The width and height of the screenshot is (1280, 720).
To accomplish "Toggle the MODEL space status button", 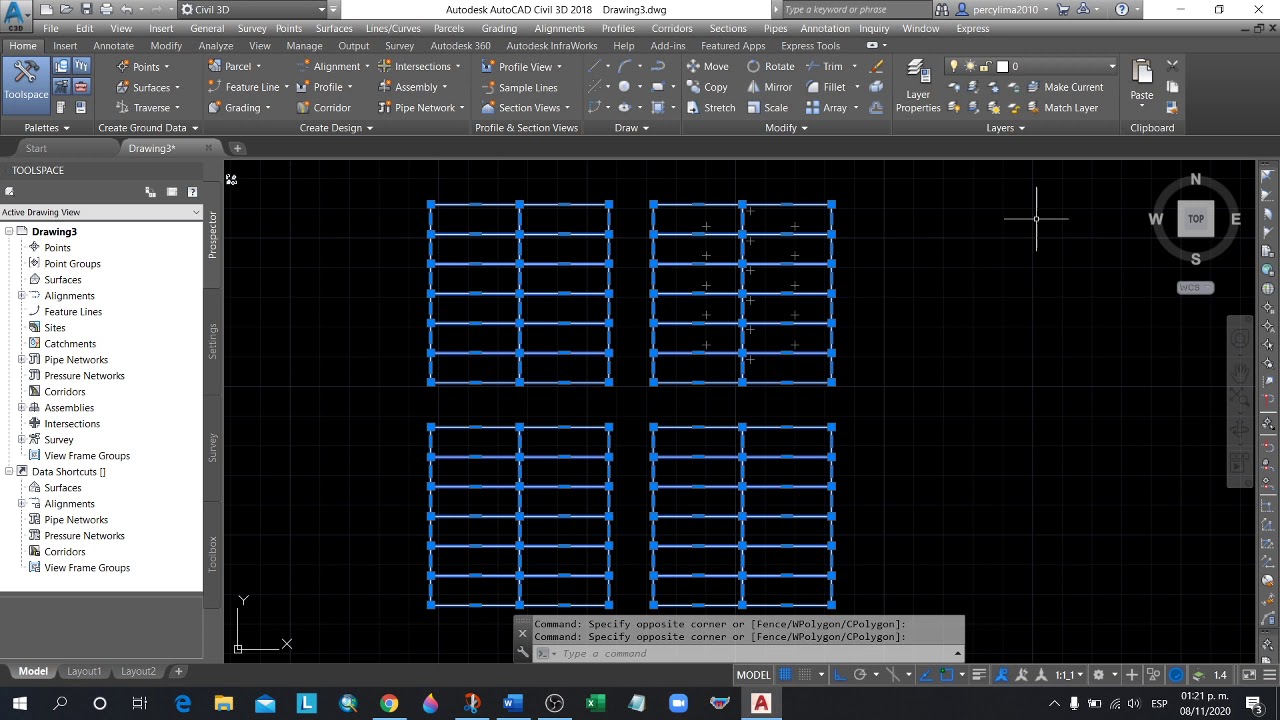I will point(753,675).
